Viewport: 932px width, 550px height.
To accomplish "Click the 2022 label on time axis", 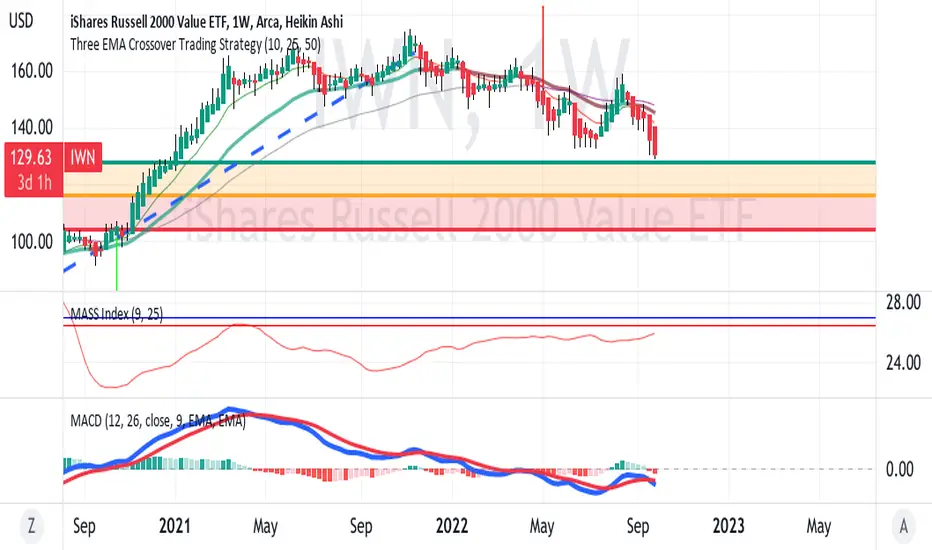I will click(x=452, y=526).
